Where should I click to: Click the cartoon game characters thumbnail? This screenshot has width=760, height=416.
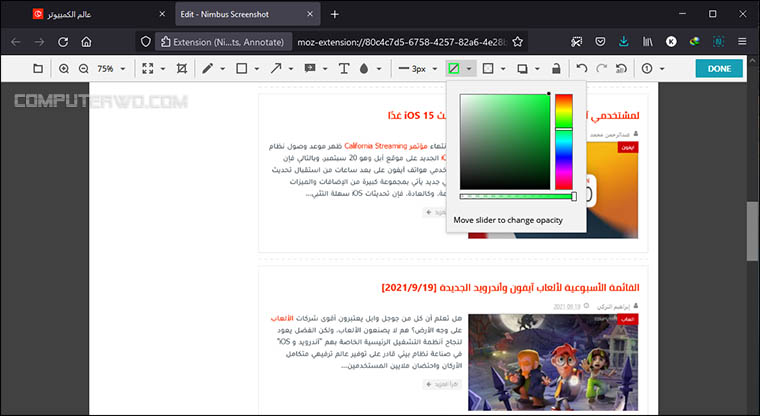(x=553, y=362)
